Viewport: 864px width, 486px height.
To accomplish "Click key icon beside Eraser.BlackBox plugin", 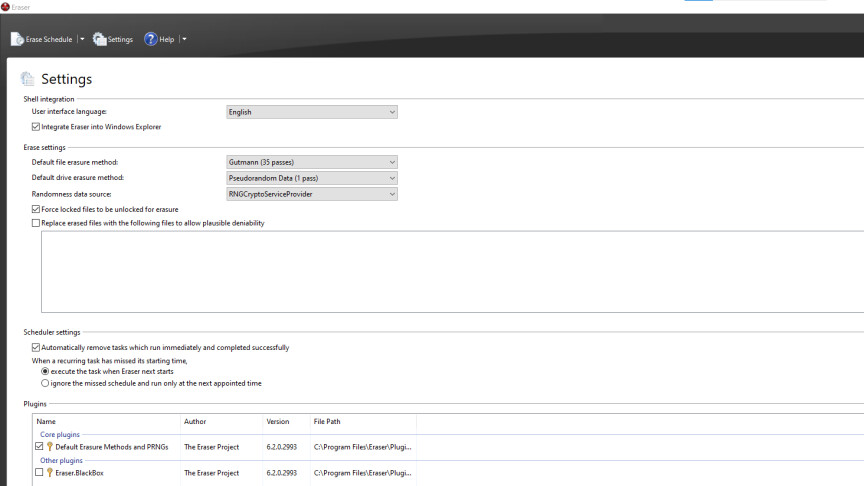I will pos(50,473).
